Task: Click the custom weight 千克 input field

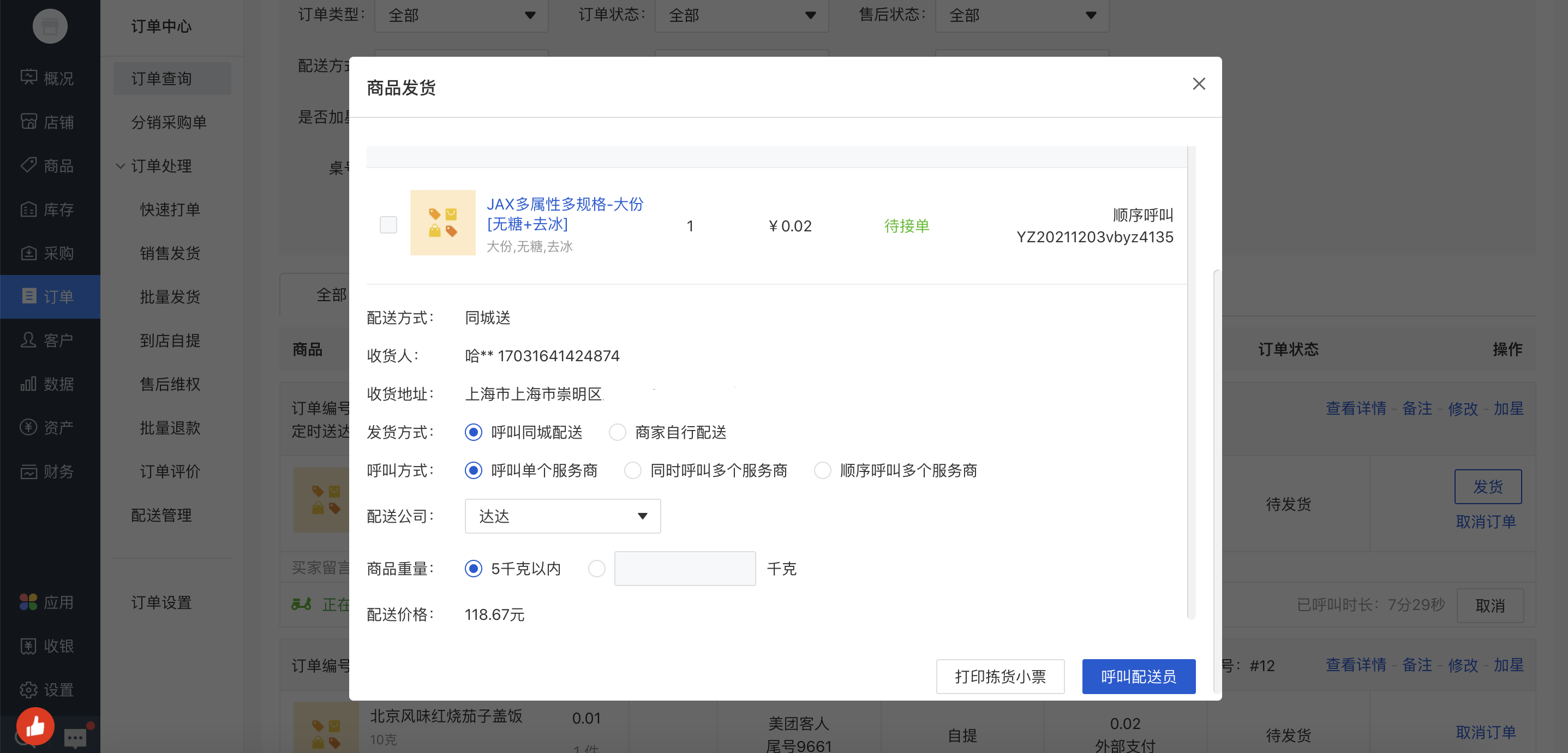Action: click(684, 569)
